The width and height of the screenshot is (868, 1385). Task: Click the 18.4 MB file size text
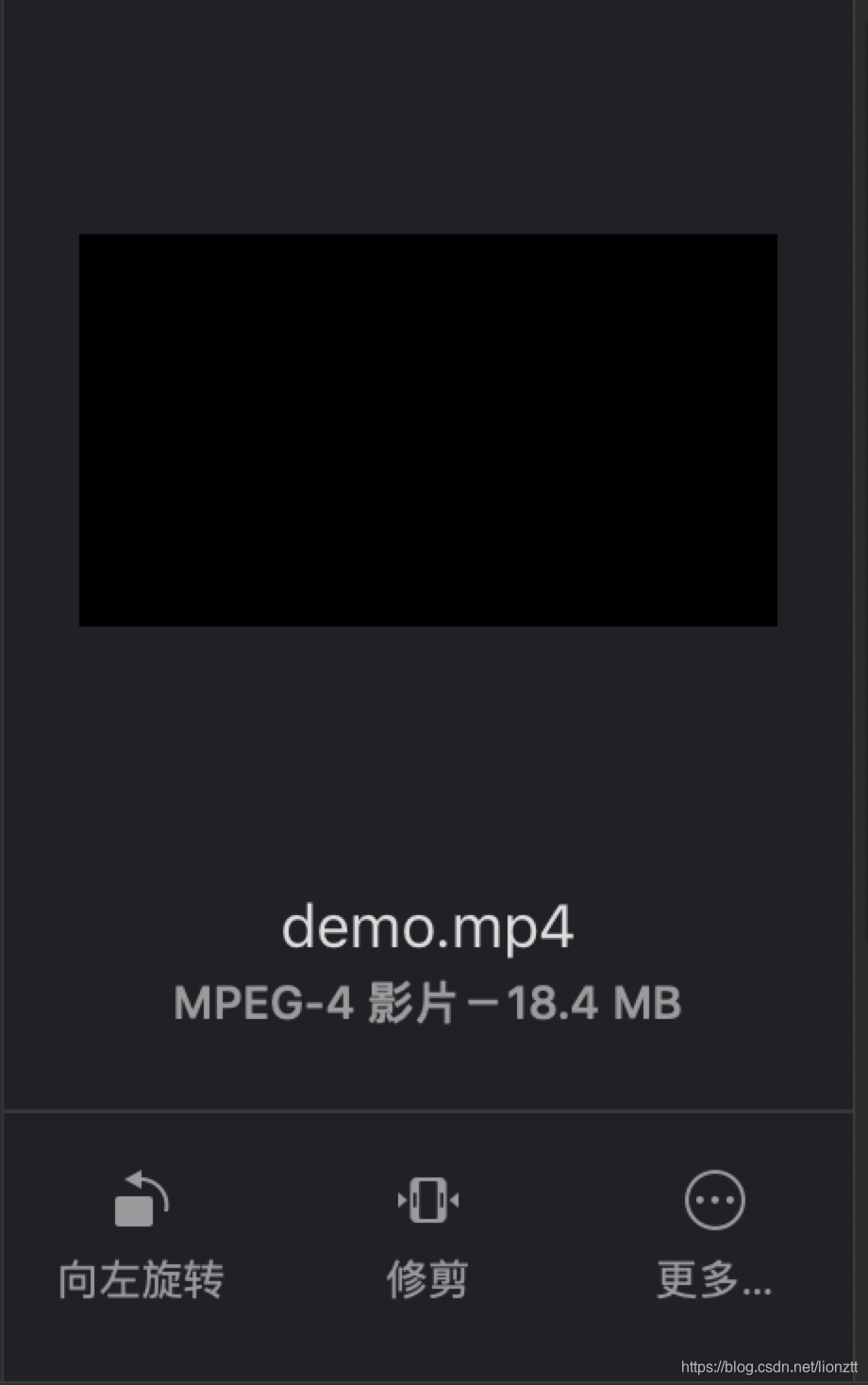(593, 1003)
